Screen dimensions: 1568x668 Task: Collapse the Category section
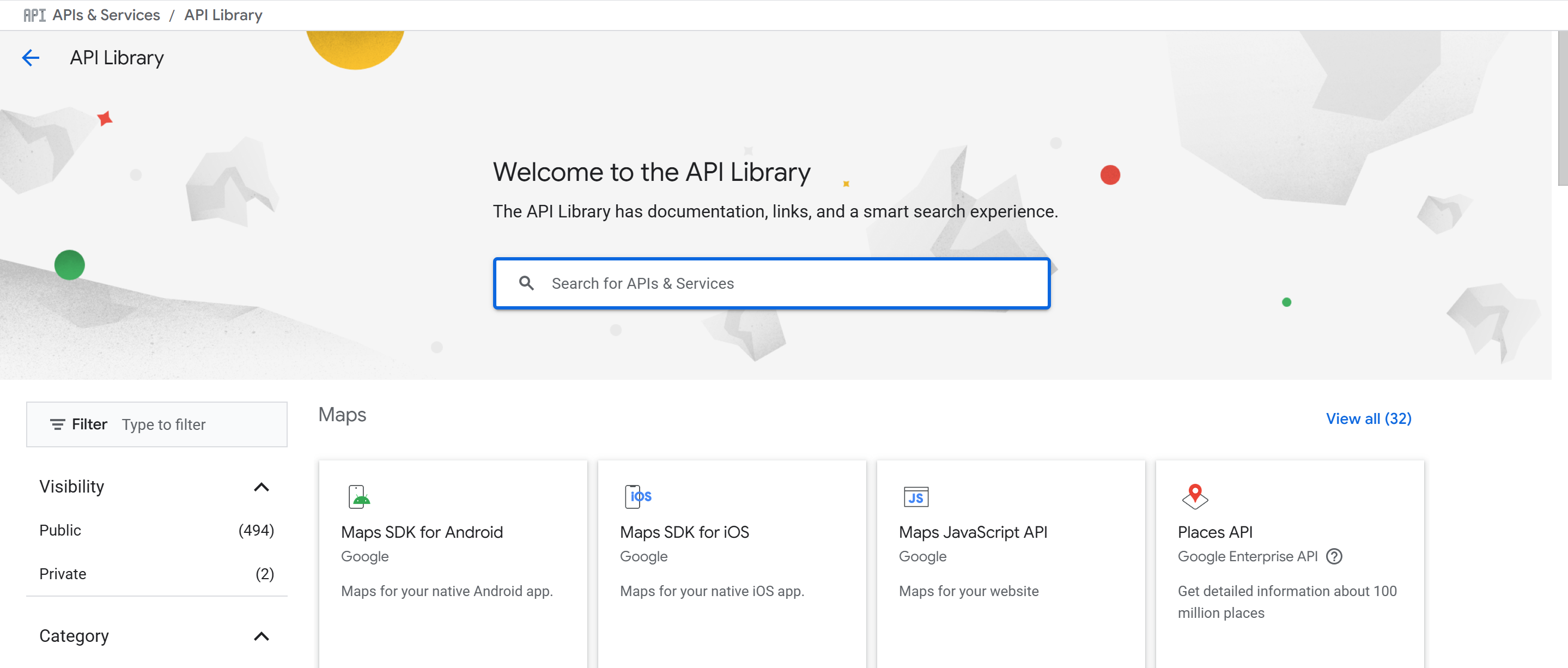point(261,636)
